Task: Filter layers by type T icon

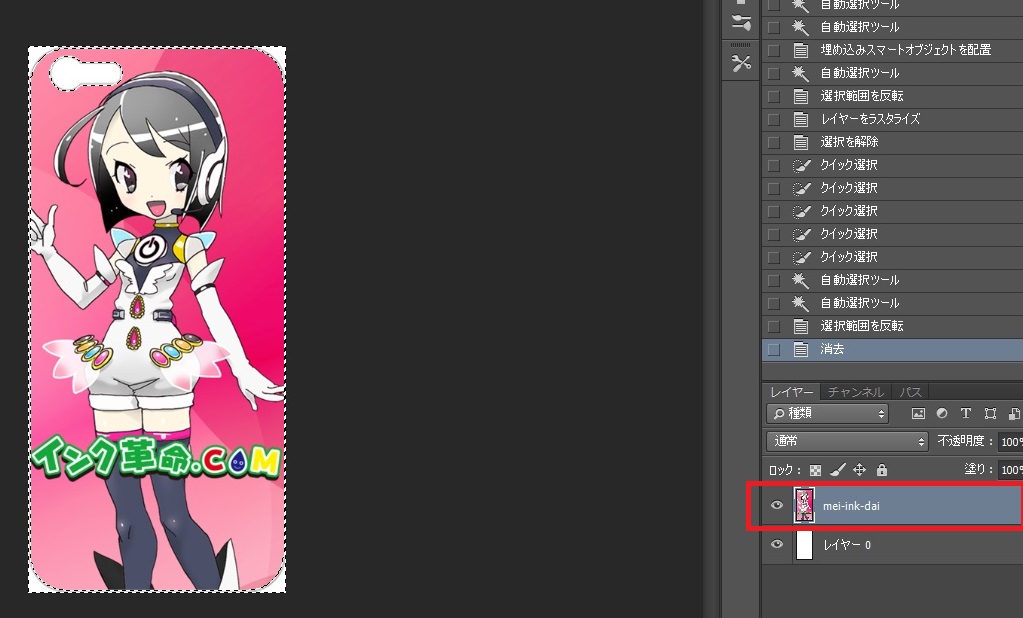Action: coord(966,413)
